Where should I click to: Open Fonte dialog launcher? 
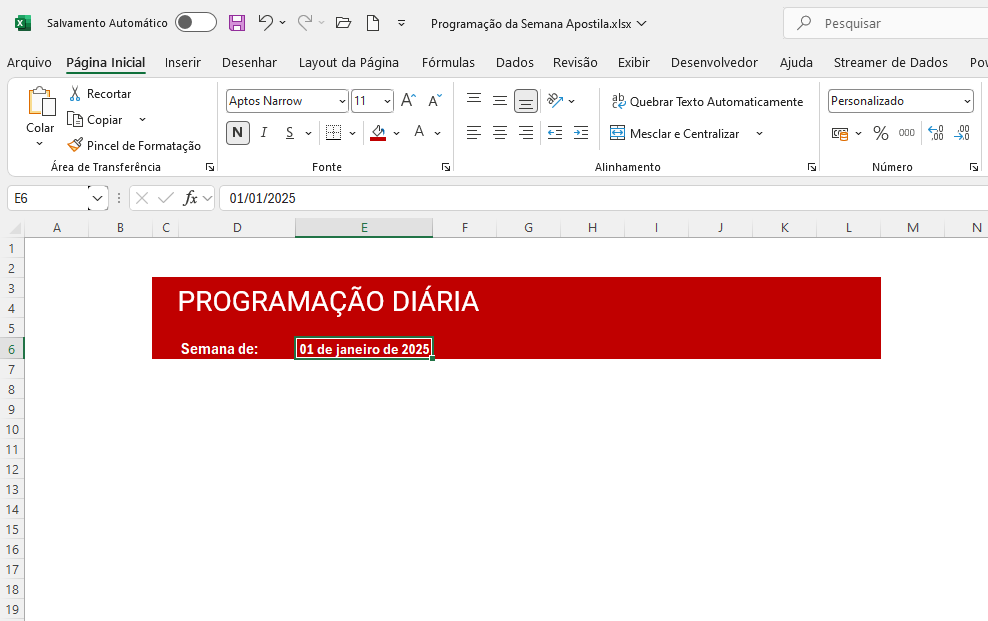point(446,167)
